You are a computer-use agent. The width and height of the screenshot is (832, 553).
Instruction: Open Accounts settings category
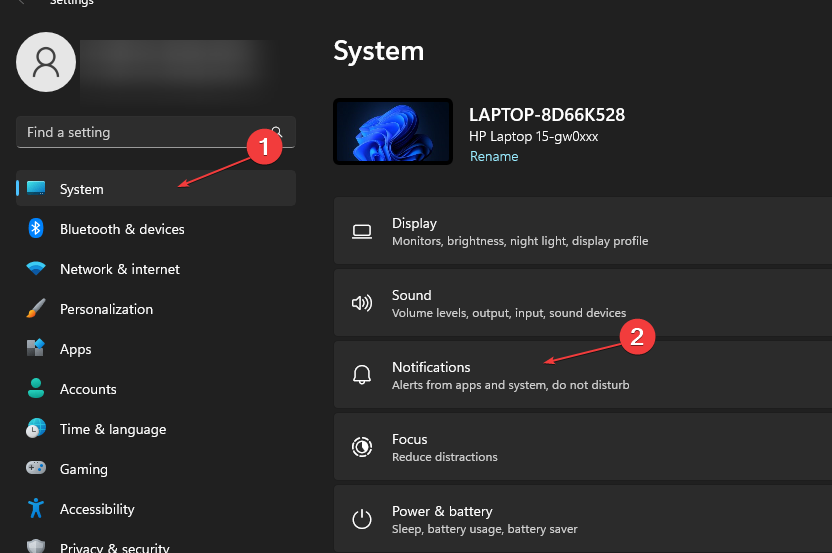point(156,389)
